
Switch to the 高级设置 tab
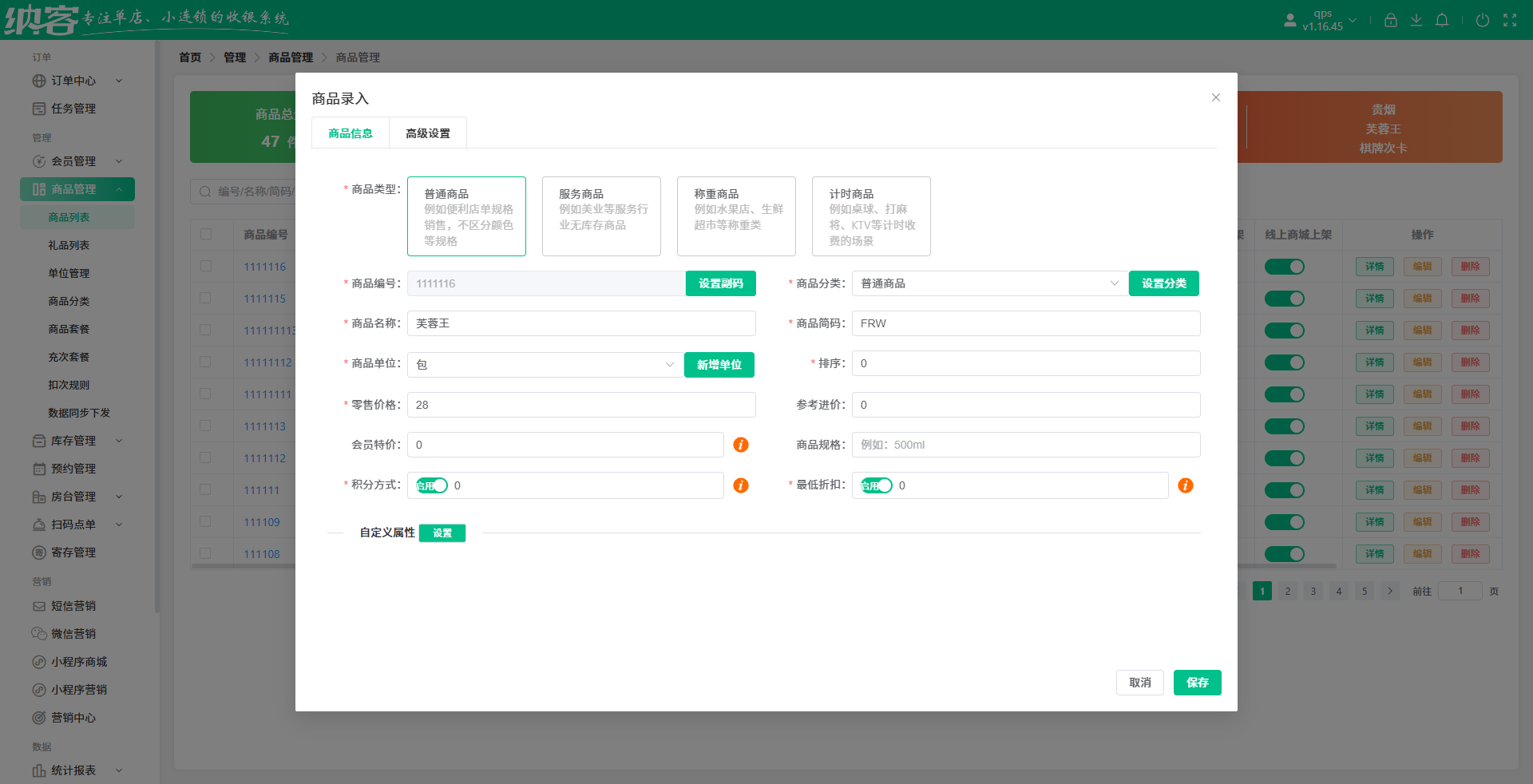pos(428,133)
